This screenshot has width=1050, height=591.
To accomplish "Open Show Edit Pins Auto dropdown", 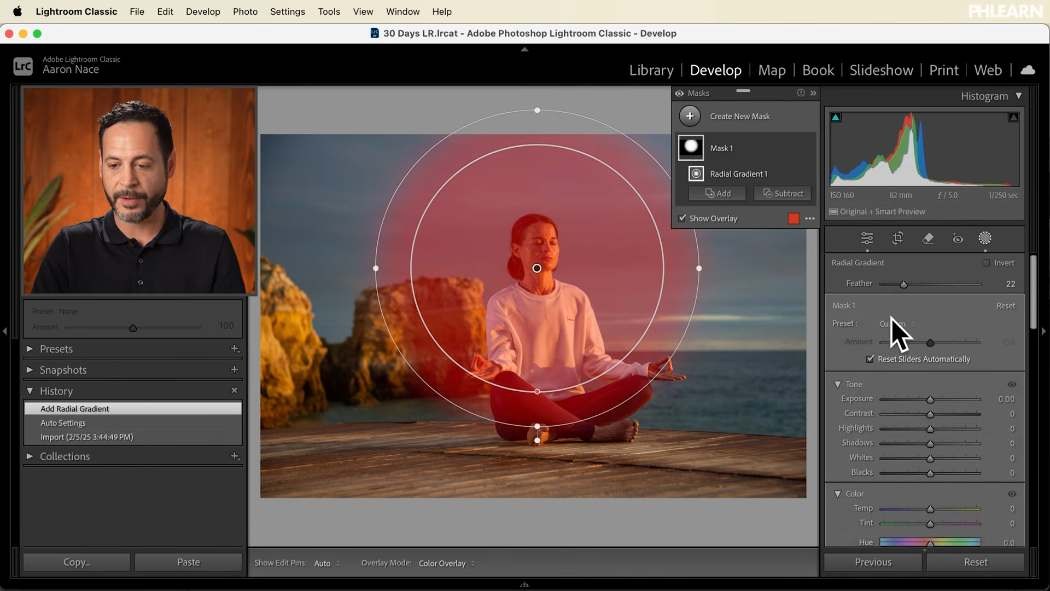I will [327, 564].
